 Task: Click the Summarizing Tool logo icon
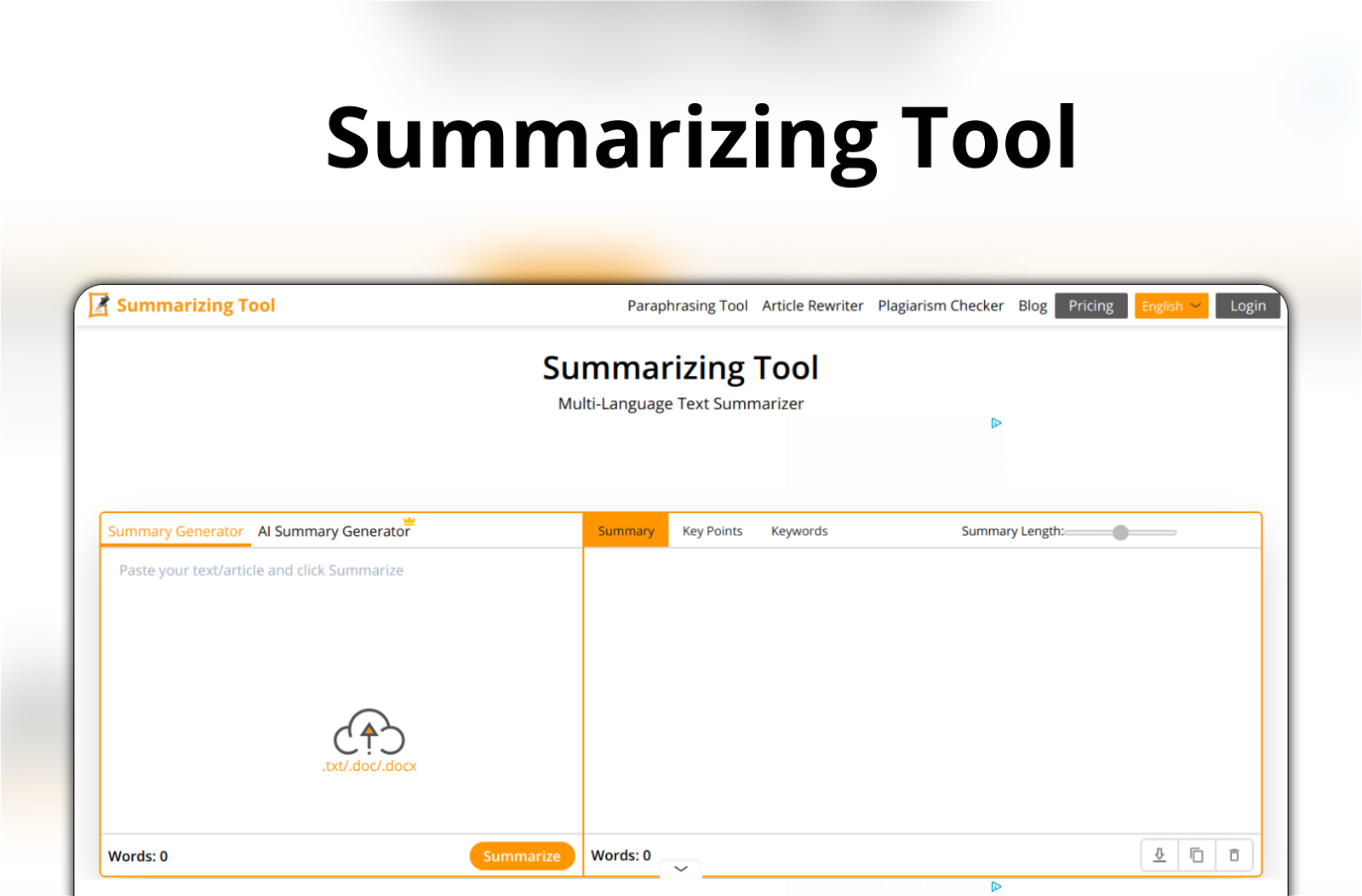pyautogui.click(x=99, y=305)
